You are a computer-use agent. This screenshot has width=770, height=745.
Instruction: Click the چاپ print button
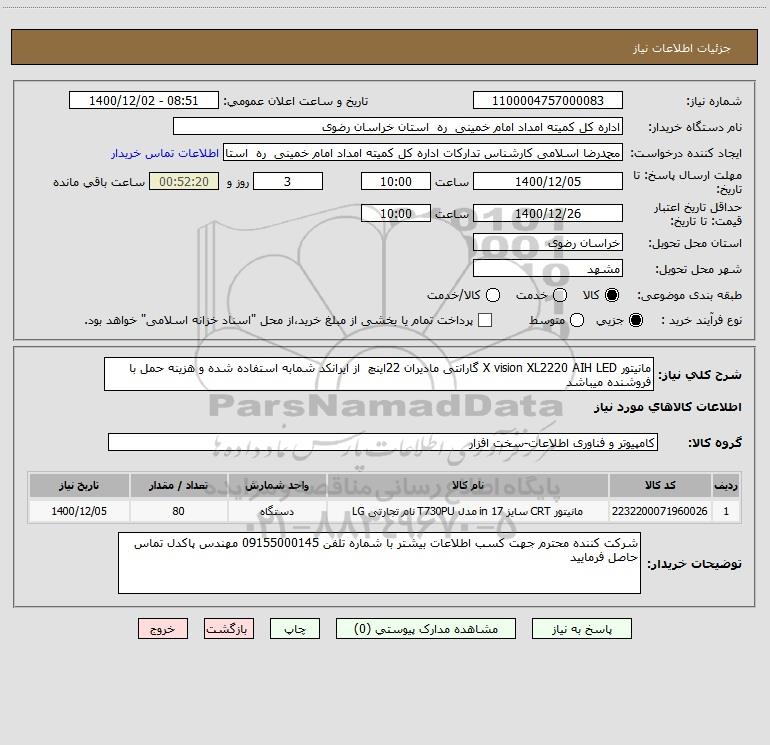tap(295, 629)
